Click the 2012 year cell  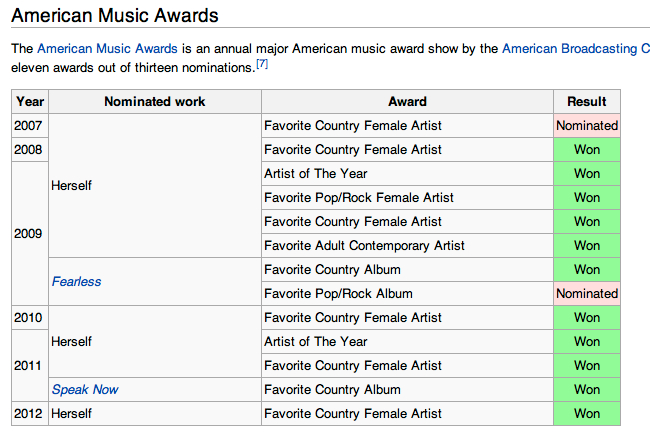[30, 414]
